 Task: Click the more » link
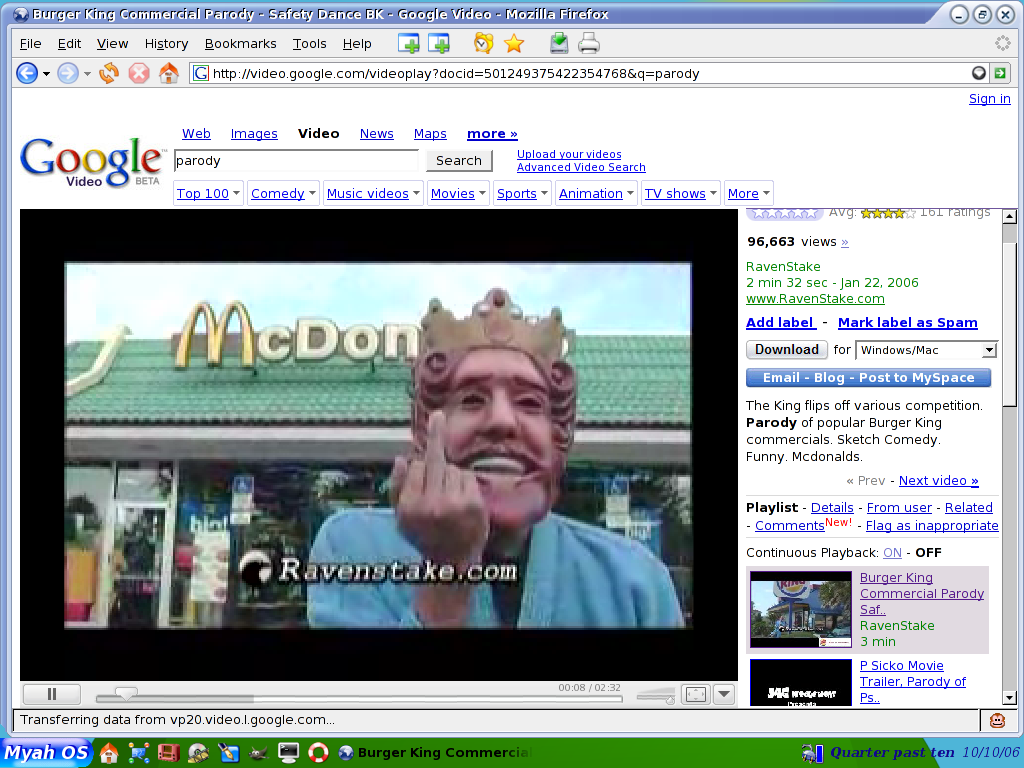492,134
